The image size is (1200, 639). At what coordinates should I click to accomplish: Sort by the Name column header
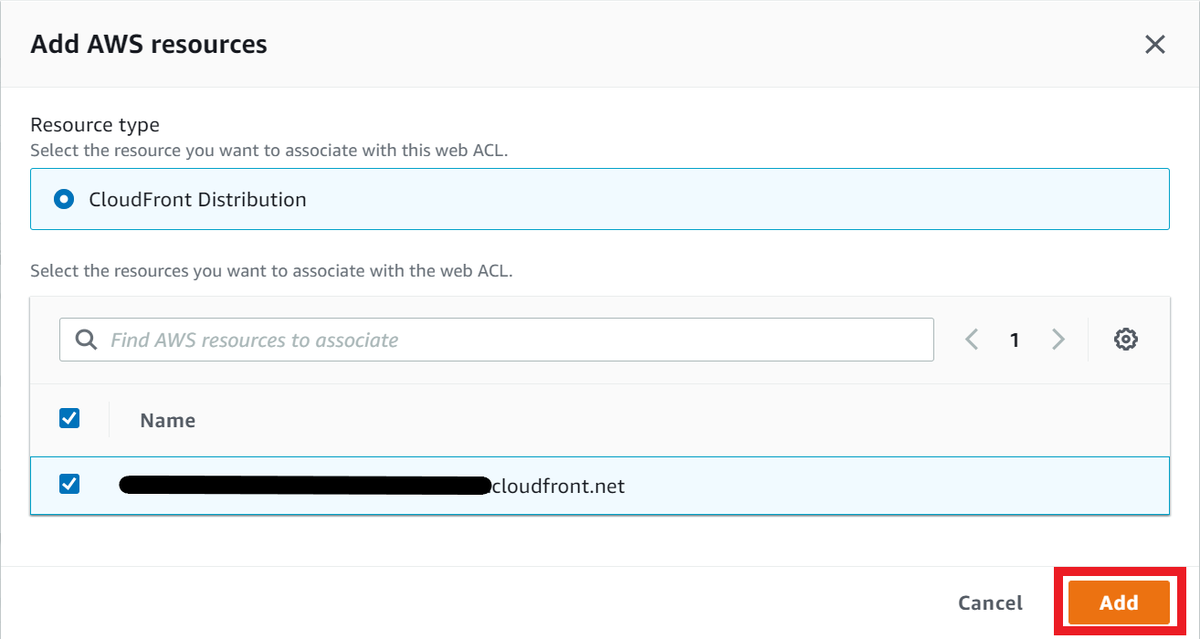point(168,420)
